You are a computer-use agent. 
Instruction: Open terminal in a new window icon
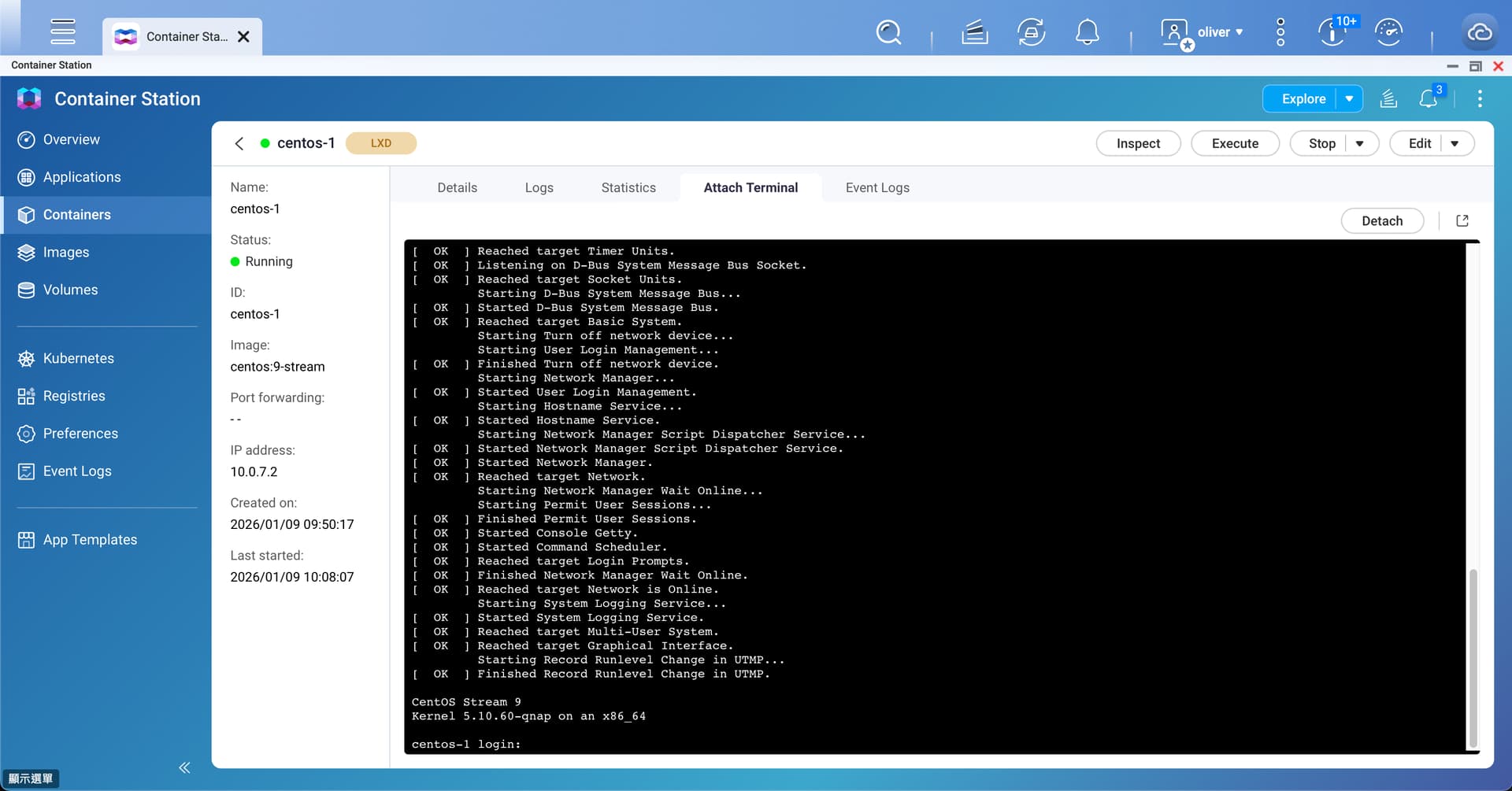point(1462,221)
